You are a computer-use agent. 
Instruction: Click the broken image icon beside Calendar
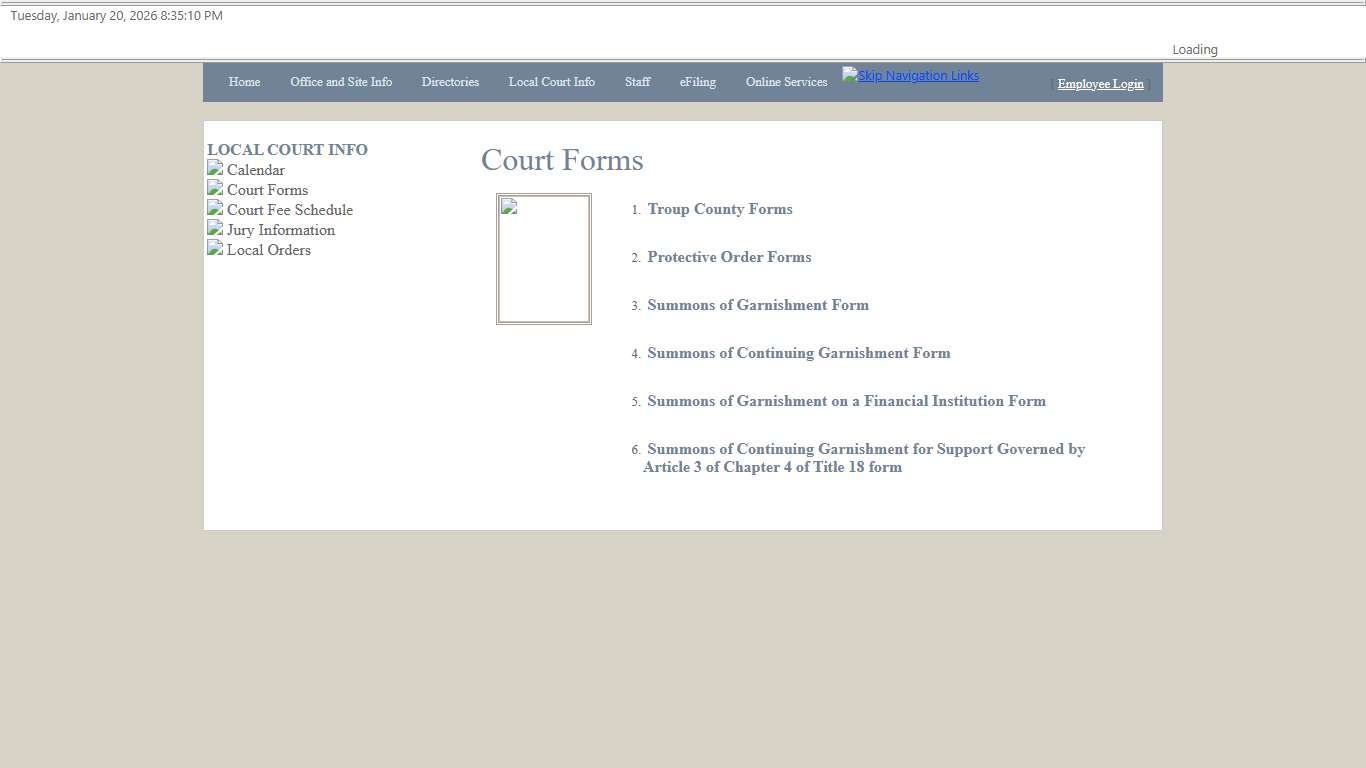pyautogui.click(x=214, y=168)
